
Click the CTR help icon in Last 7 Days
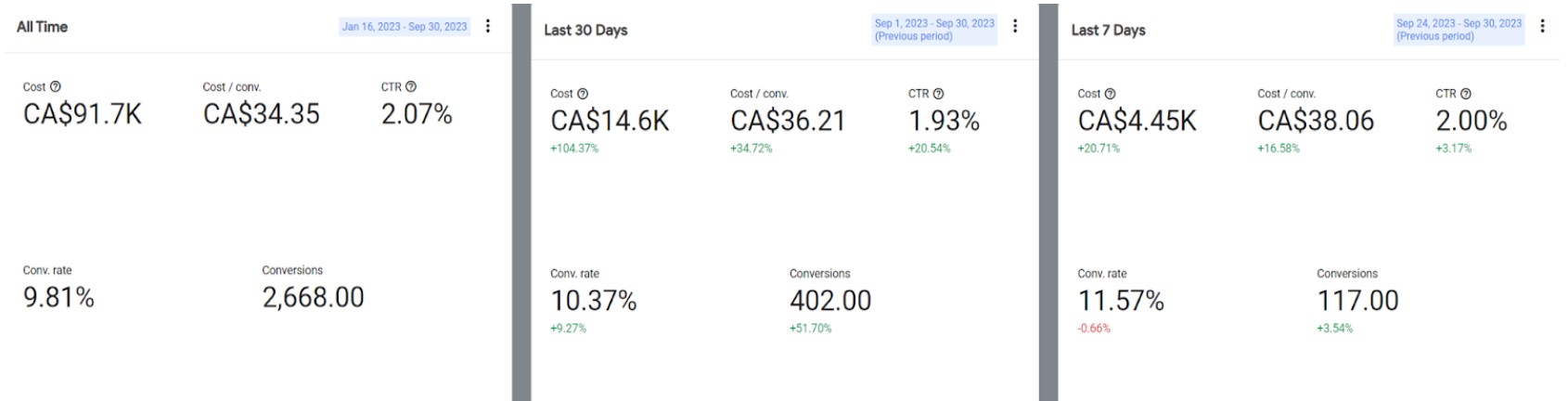tap(1466, 94)
